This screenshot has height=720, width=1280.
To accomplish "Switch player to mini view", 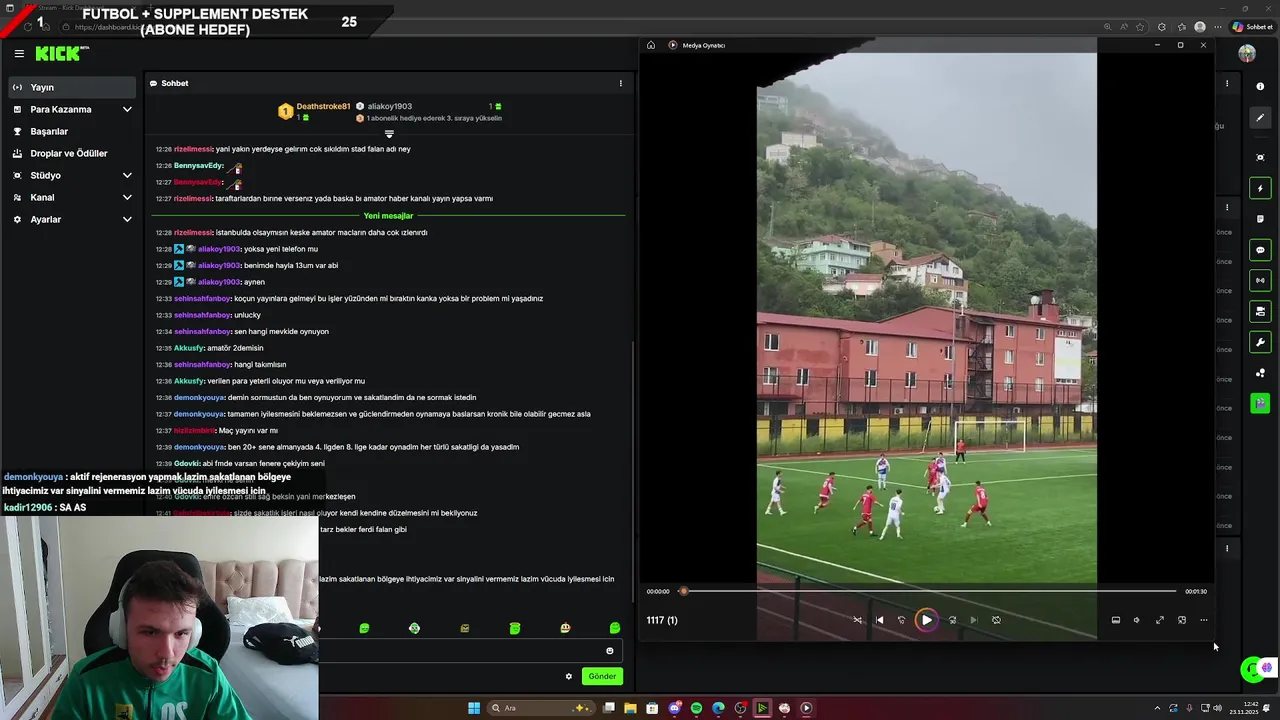I will [x=1182, y=620].
